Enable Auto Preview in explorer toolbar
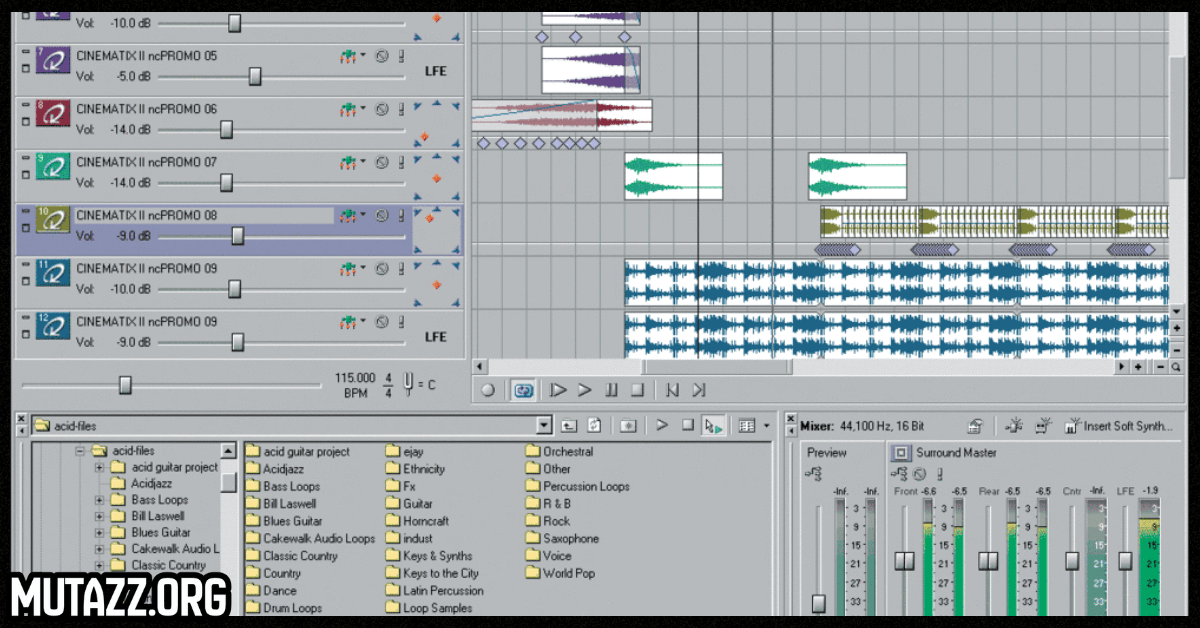The width and height of the screenshot is (1200, 628). point(712,426)
